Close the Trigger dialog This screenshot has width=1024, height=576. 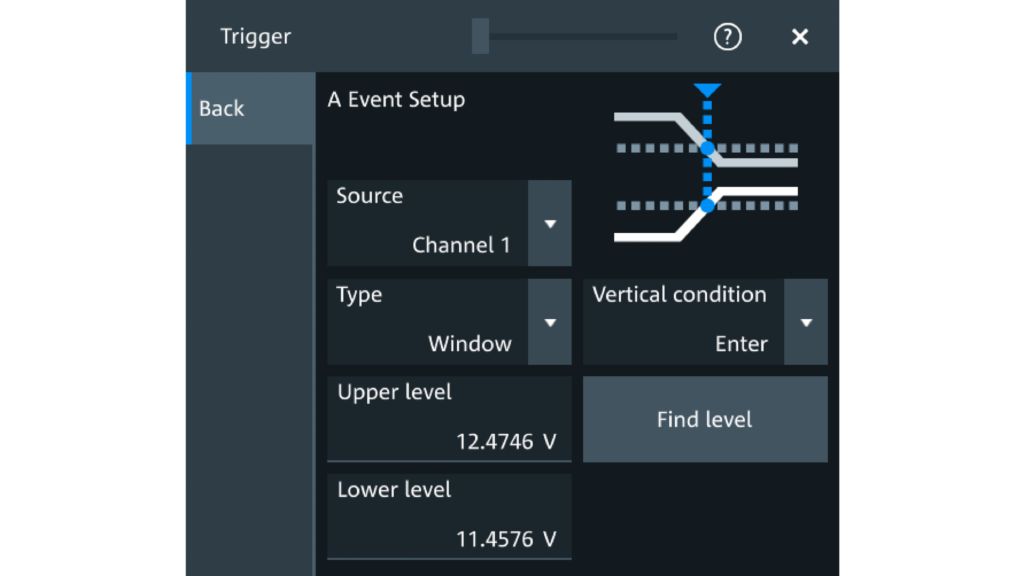(x=799, y=37)
